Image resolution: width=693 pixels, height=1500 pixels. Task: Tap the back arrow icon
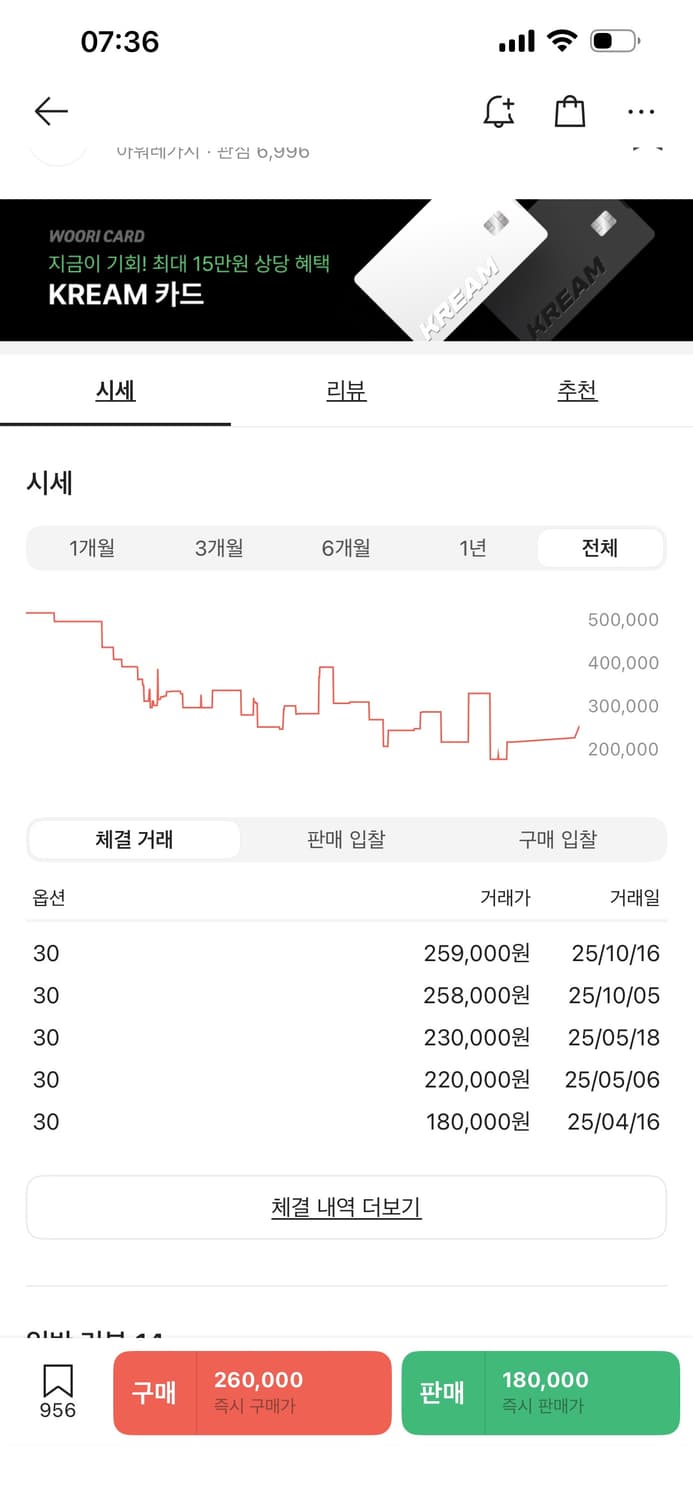click(x=51, y=111)
